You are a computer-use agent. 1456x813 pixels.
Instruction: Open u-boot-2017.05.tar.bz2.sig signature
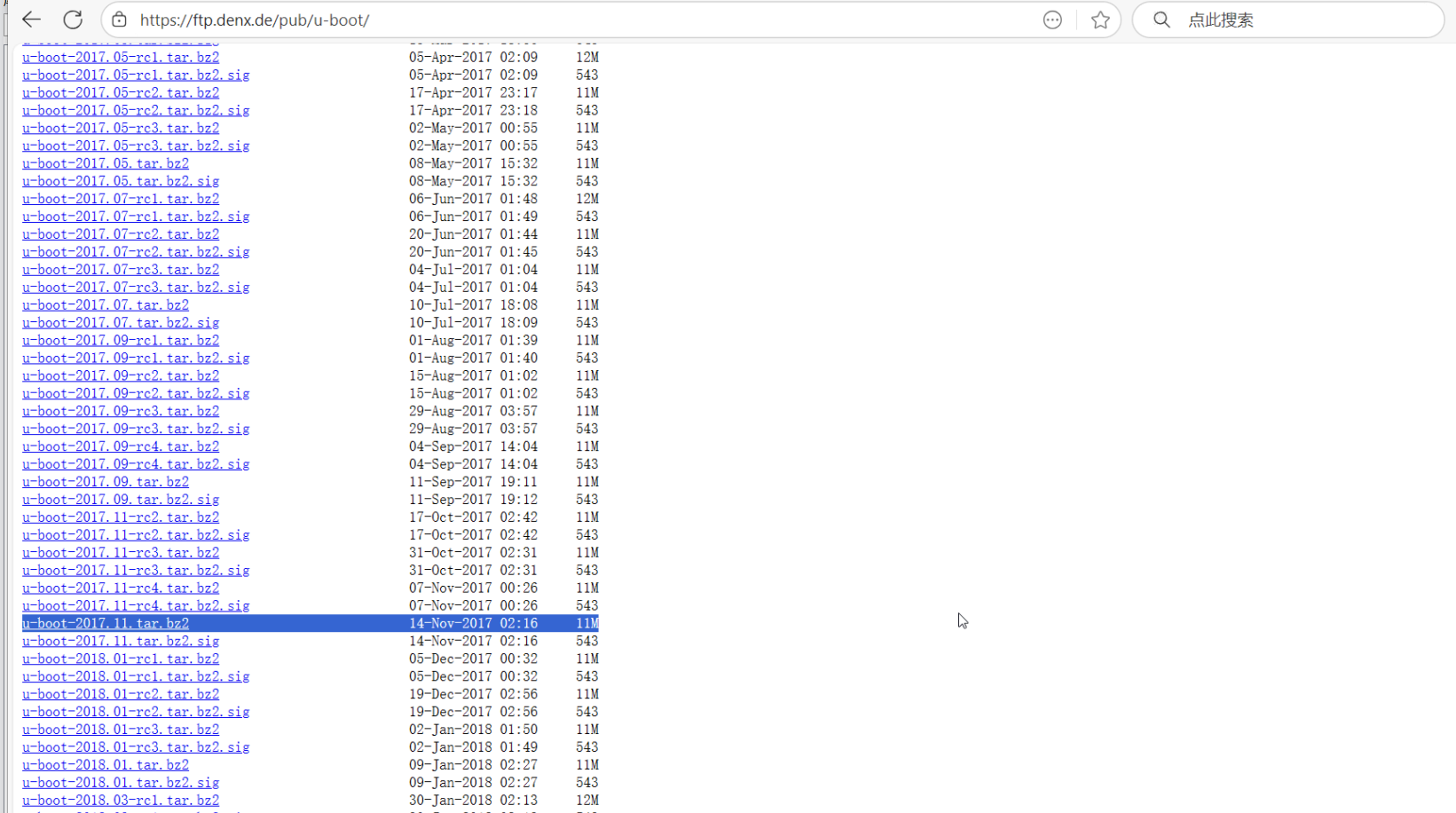click(121, 182)
